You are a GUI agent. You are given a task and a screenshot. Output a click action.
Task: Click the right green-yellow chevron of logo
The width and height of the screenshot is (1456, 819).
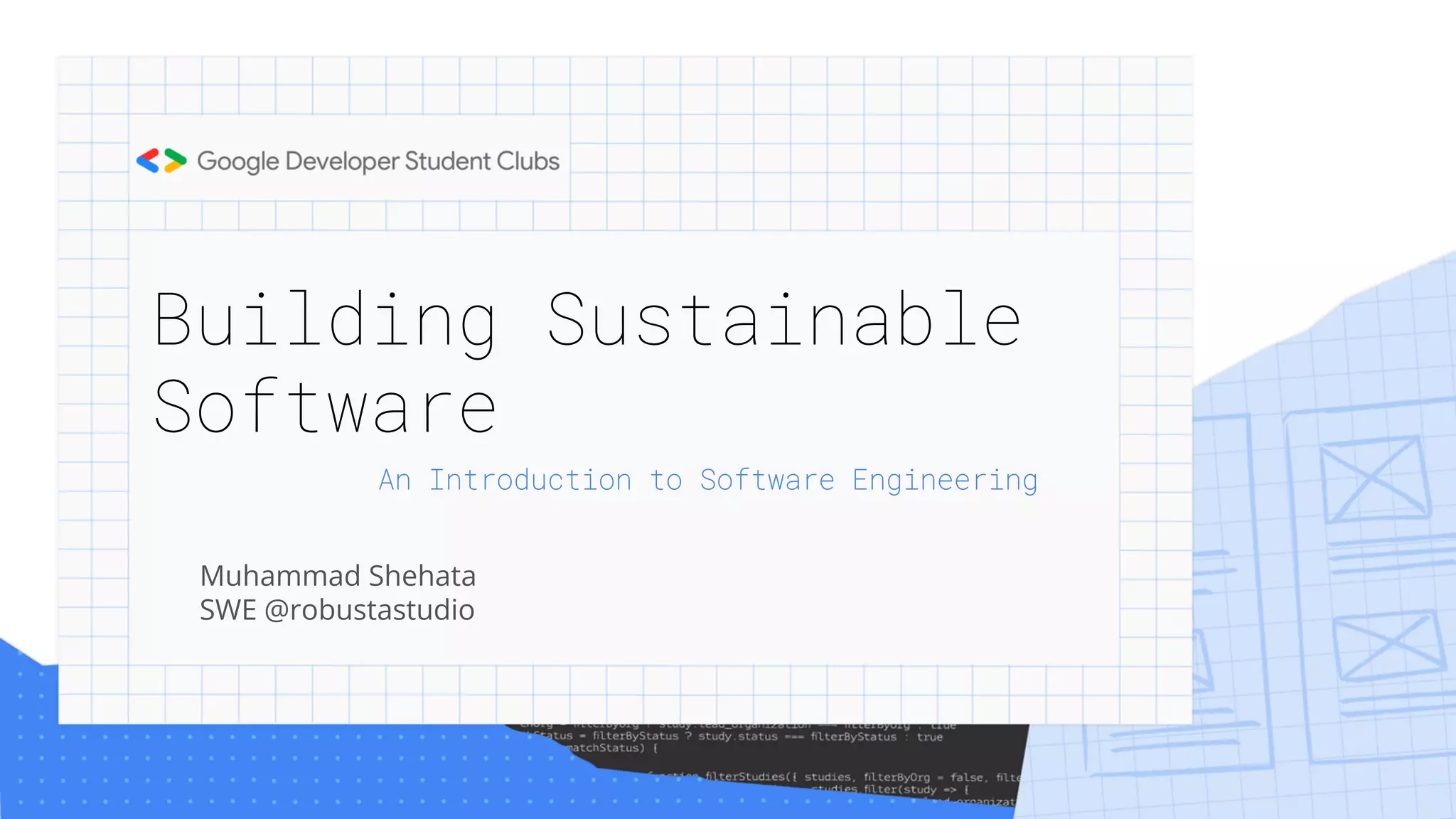175,161
